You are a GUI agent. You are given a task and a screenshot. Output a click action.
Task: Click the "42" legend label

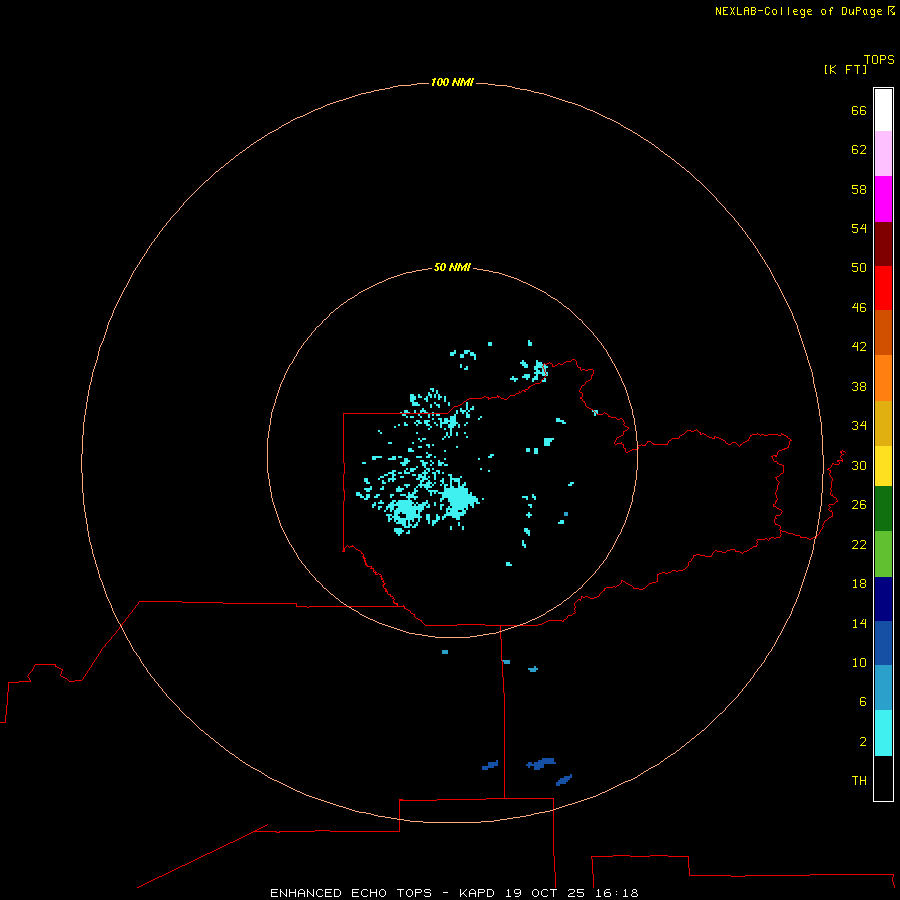(x=859, y=347)
